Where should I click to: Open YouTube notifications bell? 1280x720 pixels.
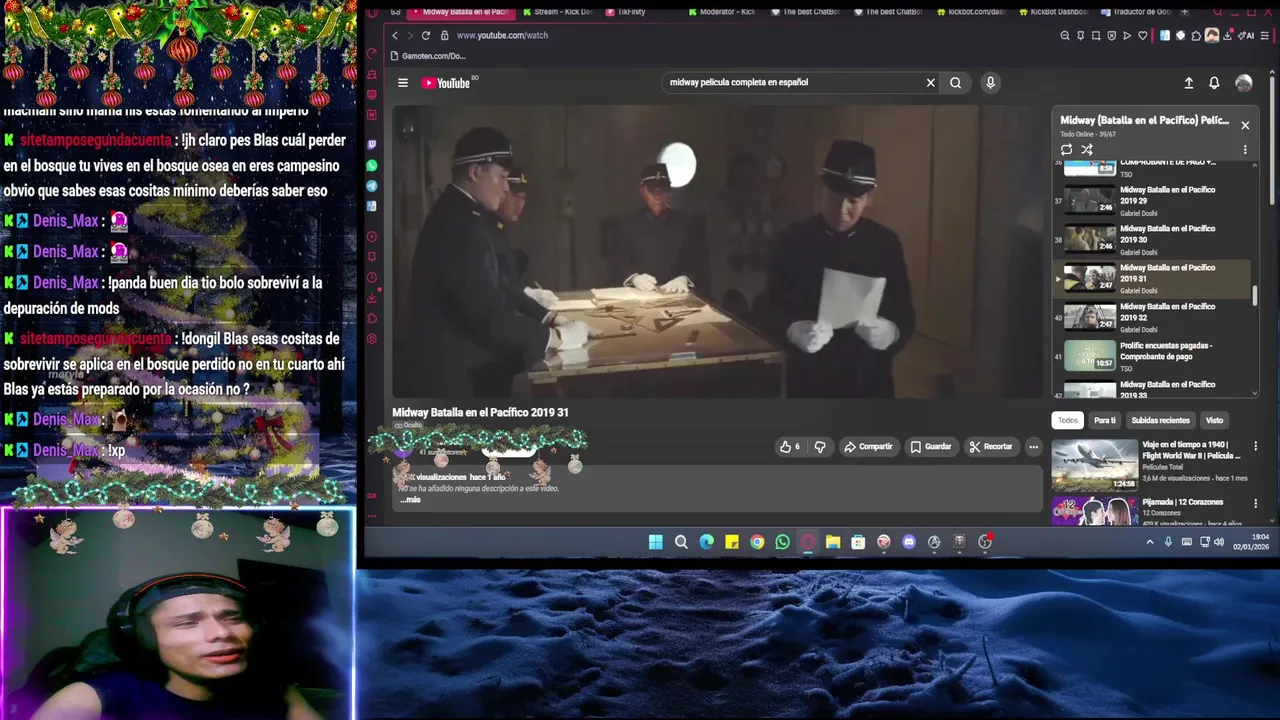pyautogui.click(x=1214, y=83)
